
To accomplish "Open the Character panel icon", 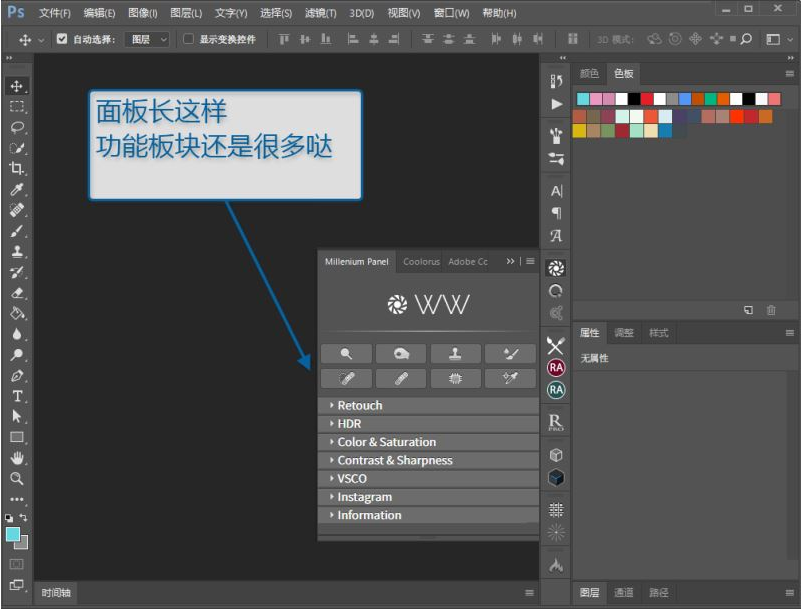I will click(556, 191).
